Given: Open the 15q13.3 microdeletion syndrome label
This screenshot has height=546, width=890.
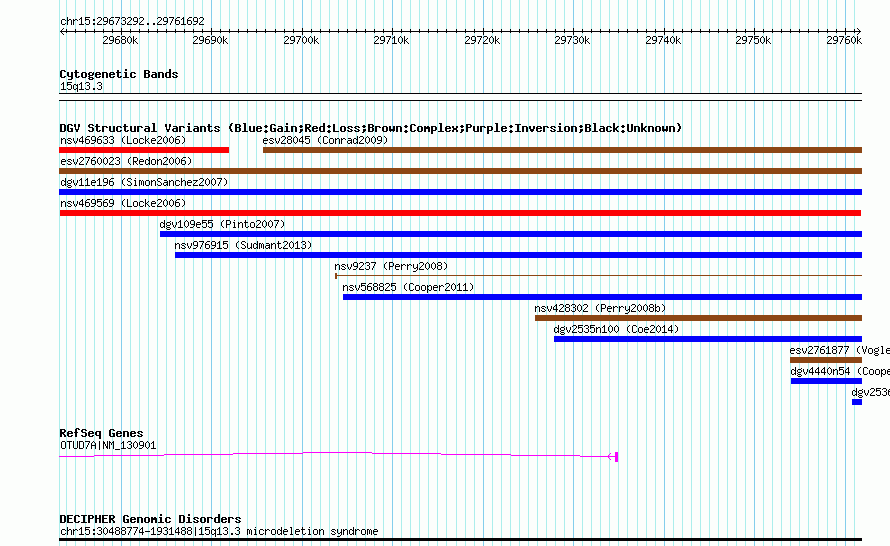Looking at the screenshot, I should click(x=219, y=532).
